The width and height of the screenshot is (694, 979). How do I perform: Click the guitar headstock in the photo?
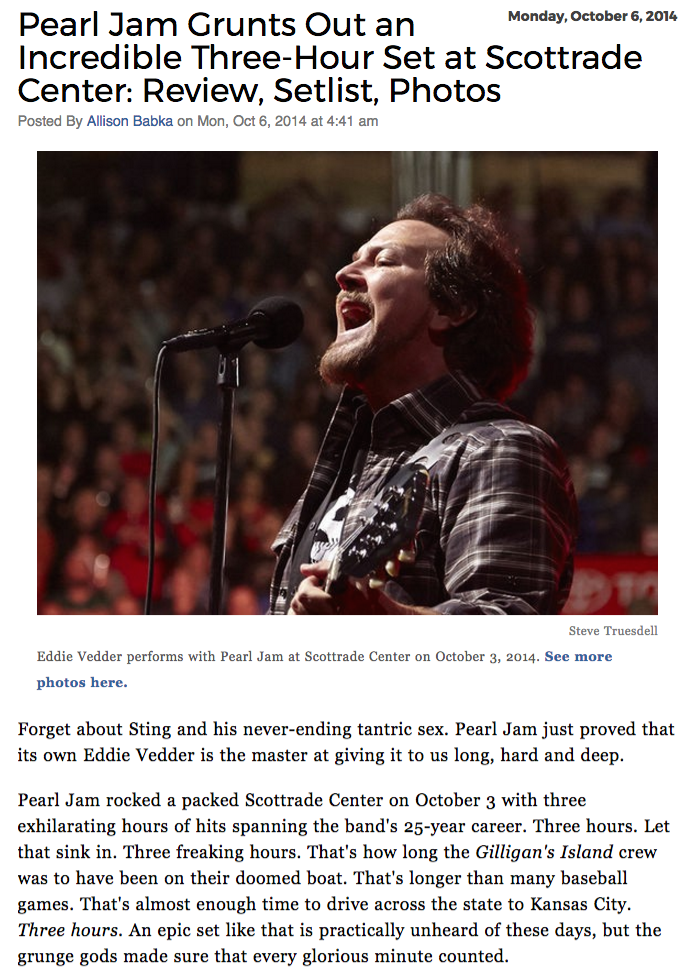[381, 523]
